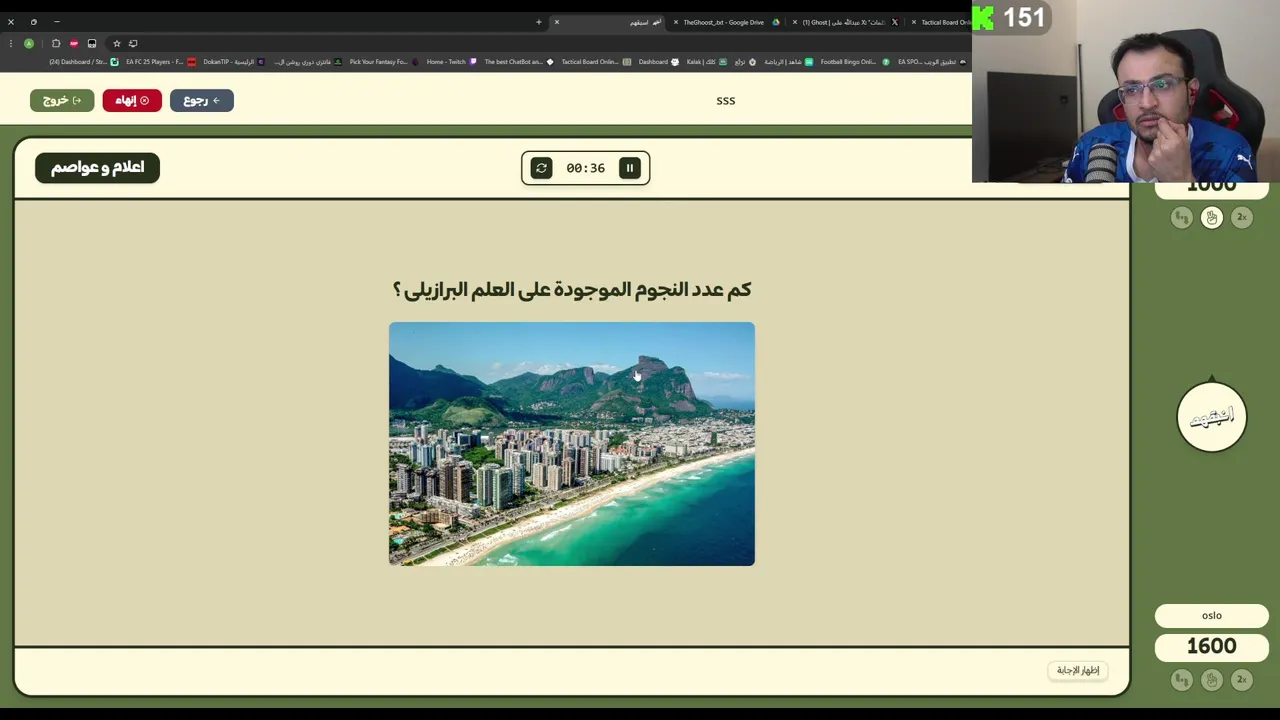Open the EA SPO bookmark

tap(932, 62)
